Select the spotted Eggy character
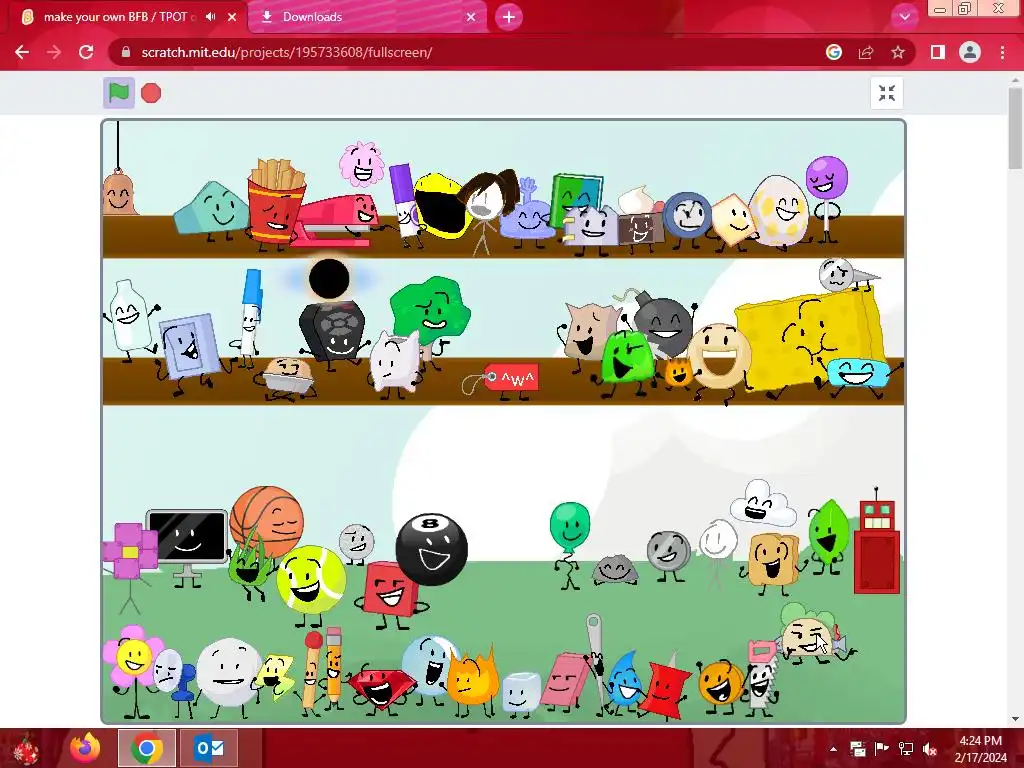Image resolution: width=1024 pixels, height=768 pixels. tap(778, 210)
